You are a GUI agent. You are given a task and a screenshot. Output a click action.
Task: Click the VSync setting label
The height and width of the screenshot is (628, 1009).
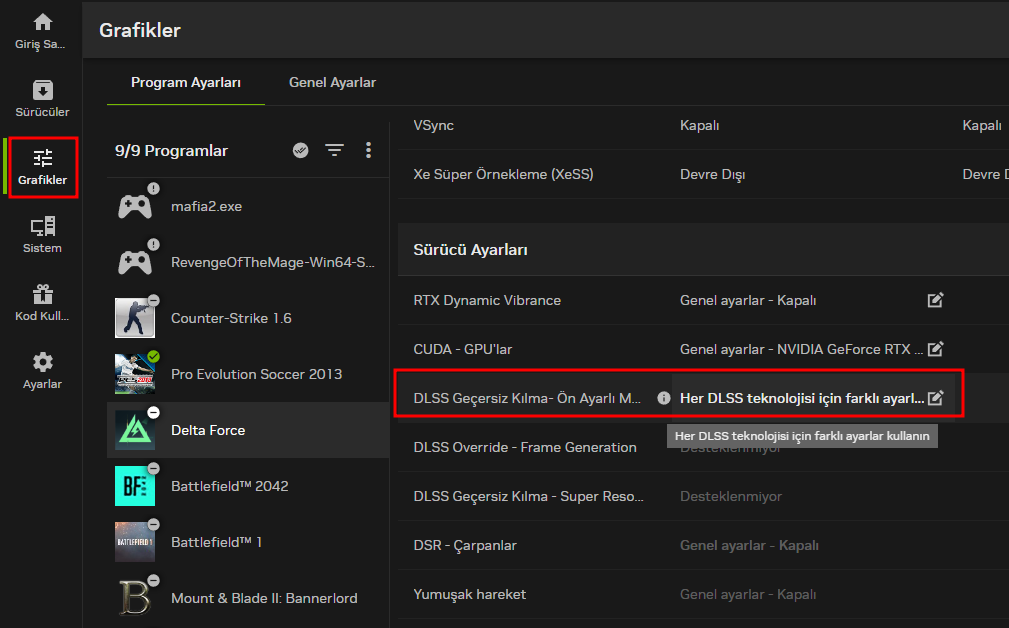point(433,125)
